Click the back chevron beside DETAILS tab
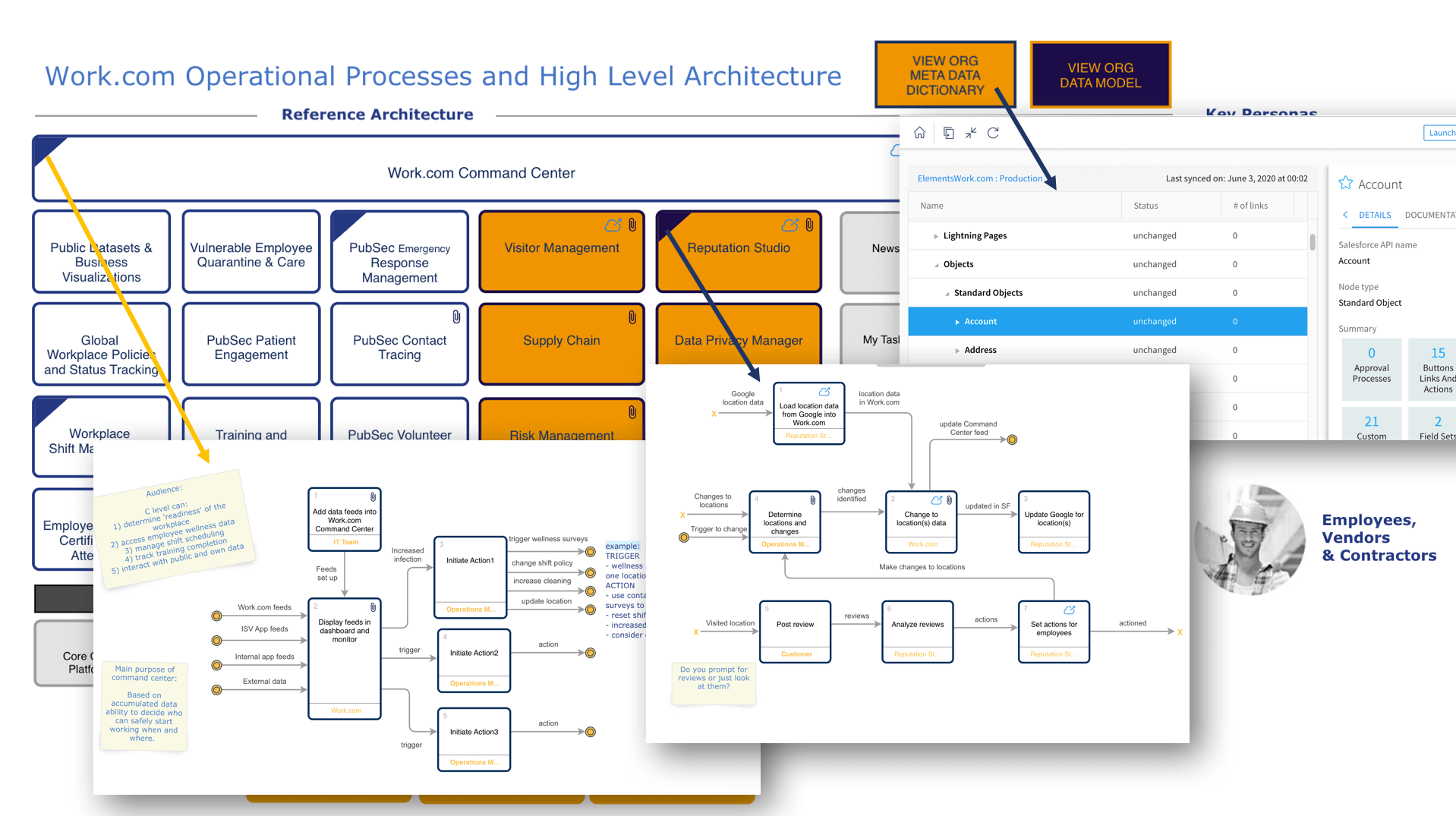This screenshot has width=1456, height=816. [x=1345, y=215]
